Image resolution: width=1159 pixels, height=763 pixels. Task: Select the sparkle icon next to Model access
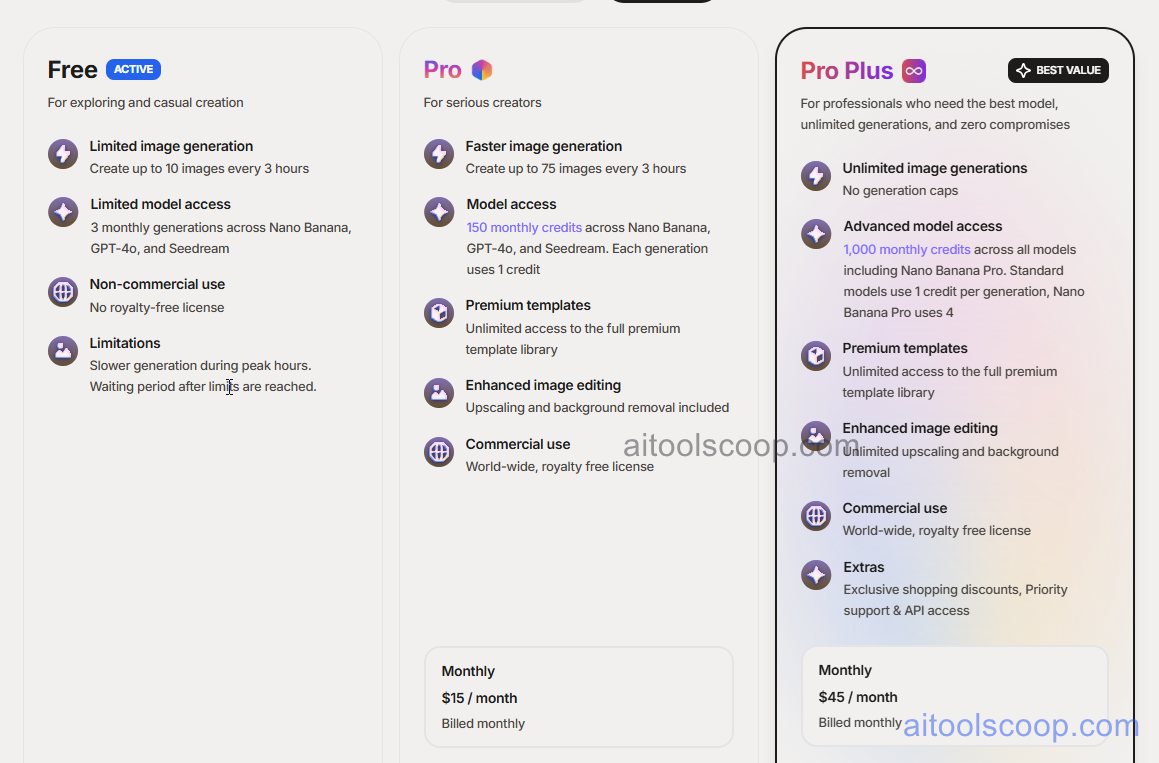click(x=439, y=212)
